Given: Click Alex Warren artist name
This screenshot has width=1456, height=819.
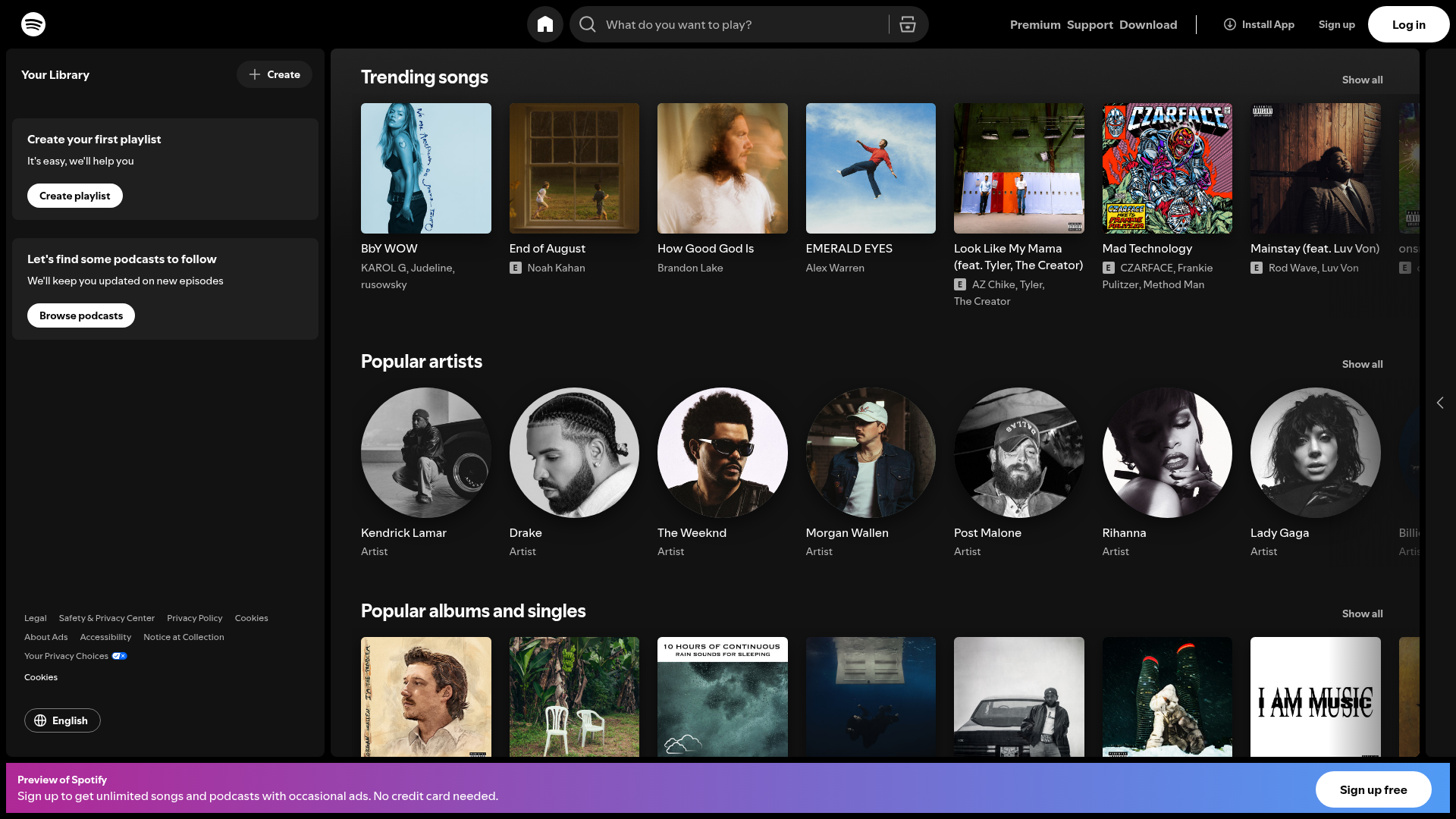Looking at the screenshot, I should pos(835,268).
